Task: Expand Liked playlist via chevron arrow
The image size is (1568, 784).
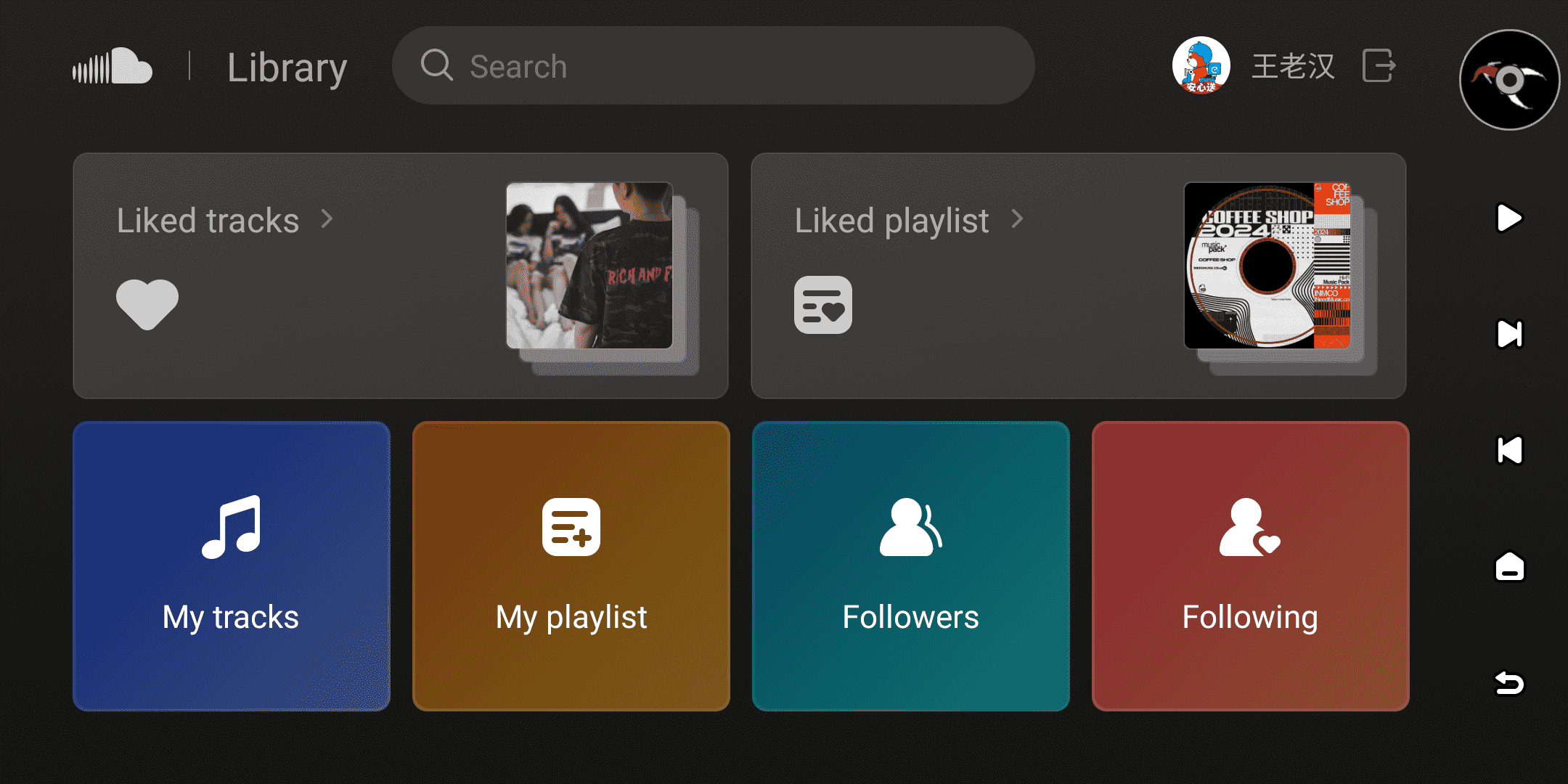Action: pos(1017,219)
